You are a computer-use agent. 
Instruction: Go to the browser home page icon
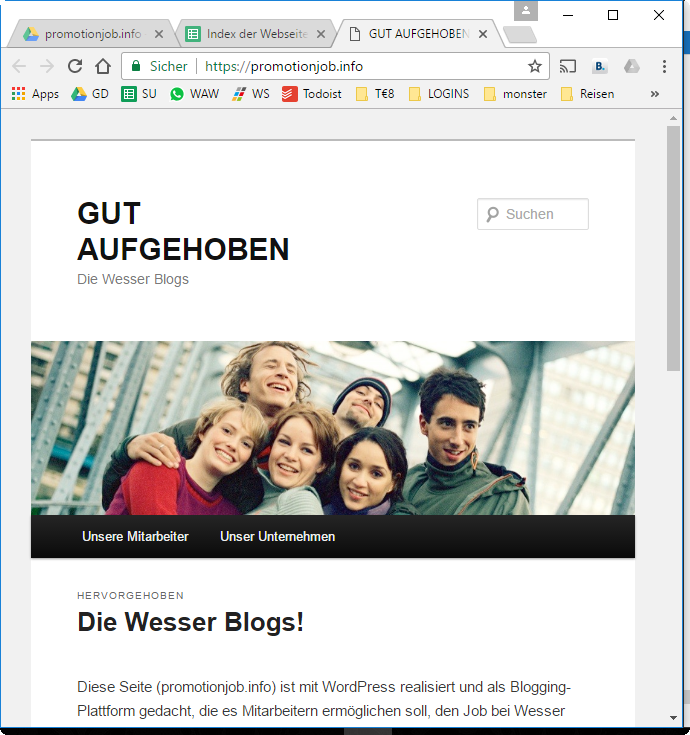coord(103,67)
